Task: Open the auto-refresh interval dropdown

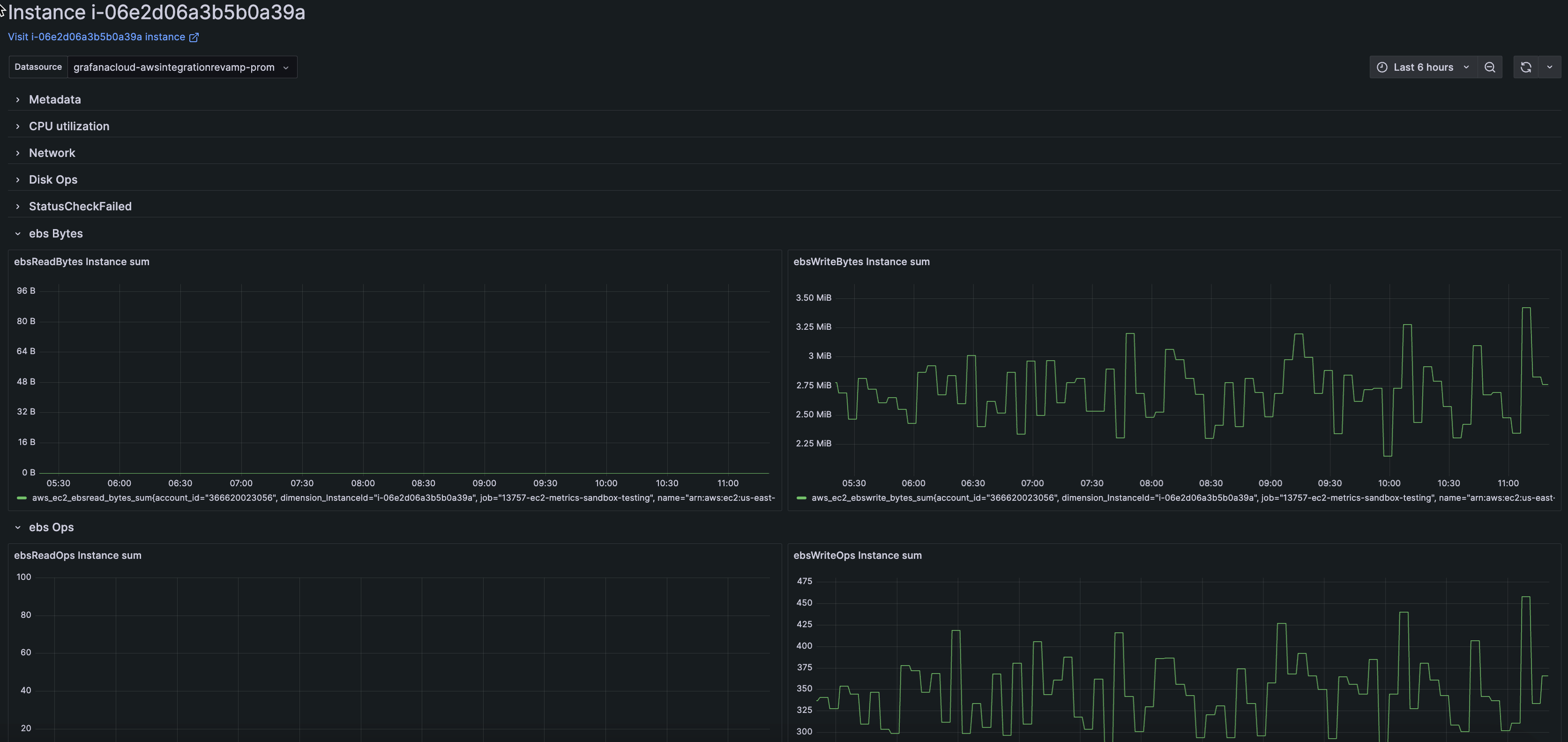Action: coord(1550,67)
